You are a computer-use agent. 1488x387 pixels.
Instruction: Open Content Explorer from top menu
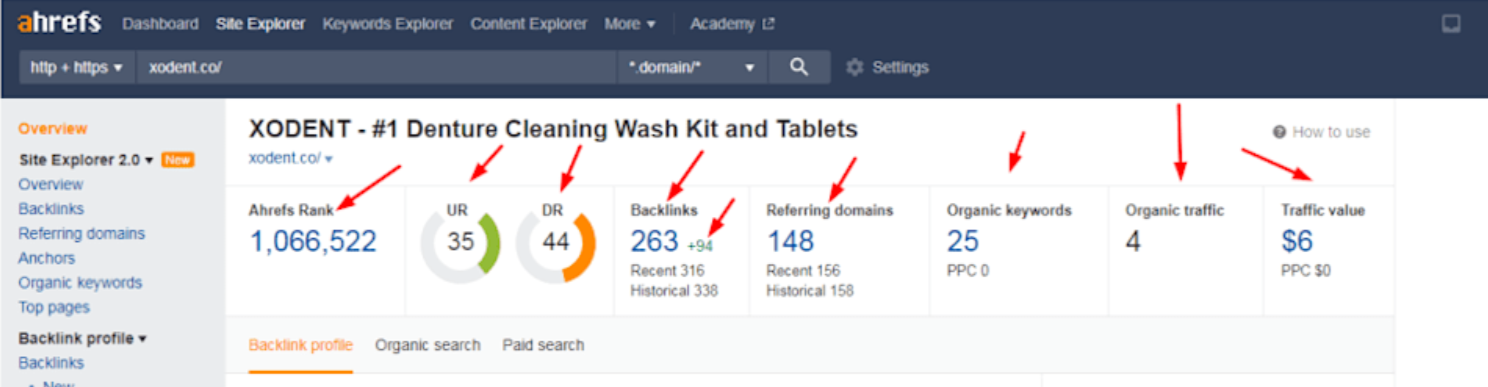529,23
